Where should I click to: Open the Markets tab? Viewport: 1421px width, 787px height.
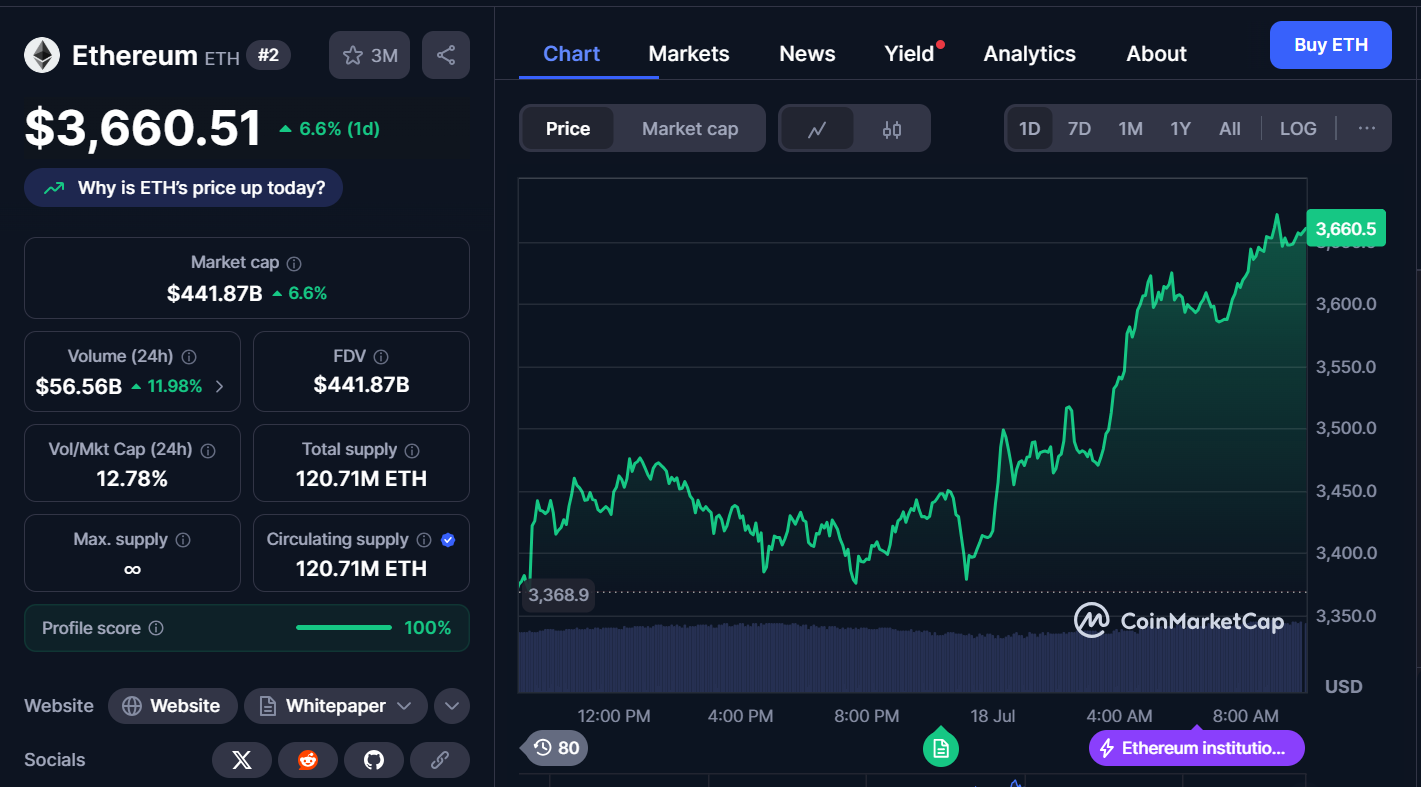coord(689,54)
